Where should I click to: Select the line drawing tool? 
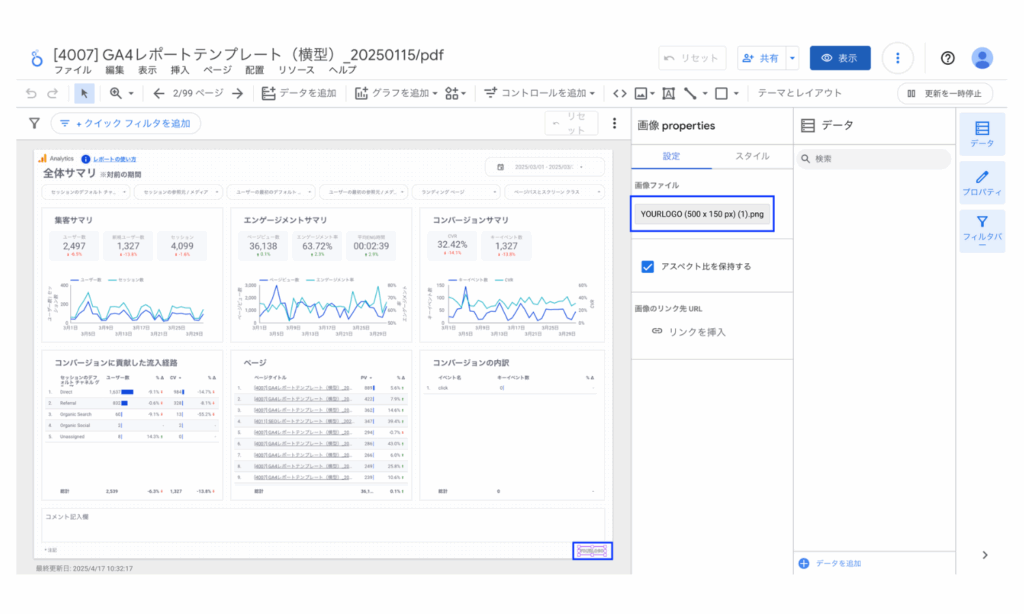pyautogui.click(x=690, y=93)
